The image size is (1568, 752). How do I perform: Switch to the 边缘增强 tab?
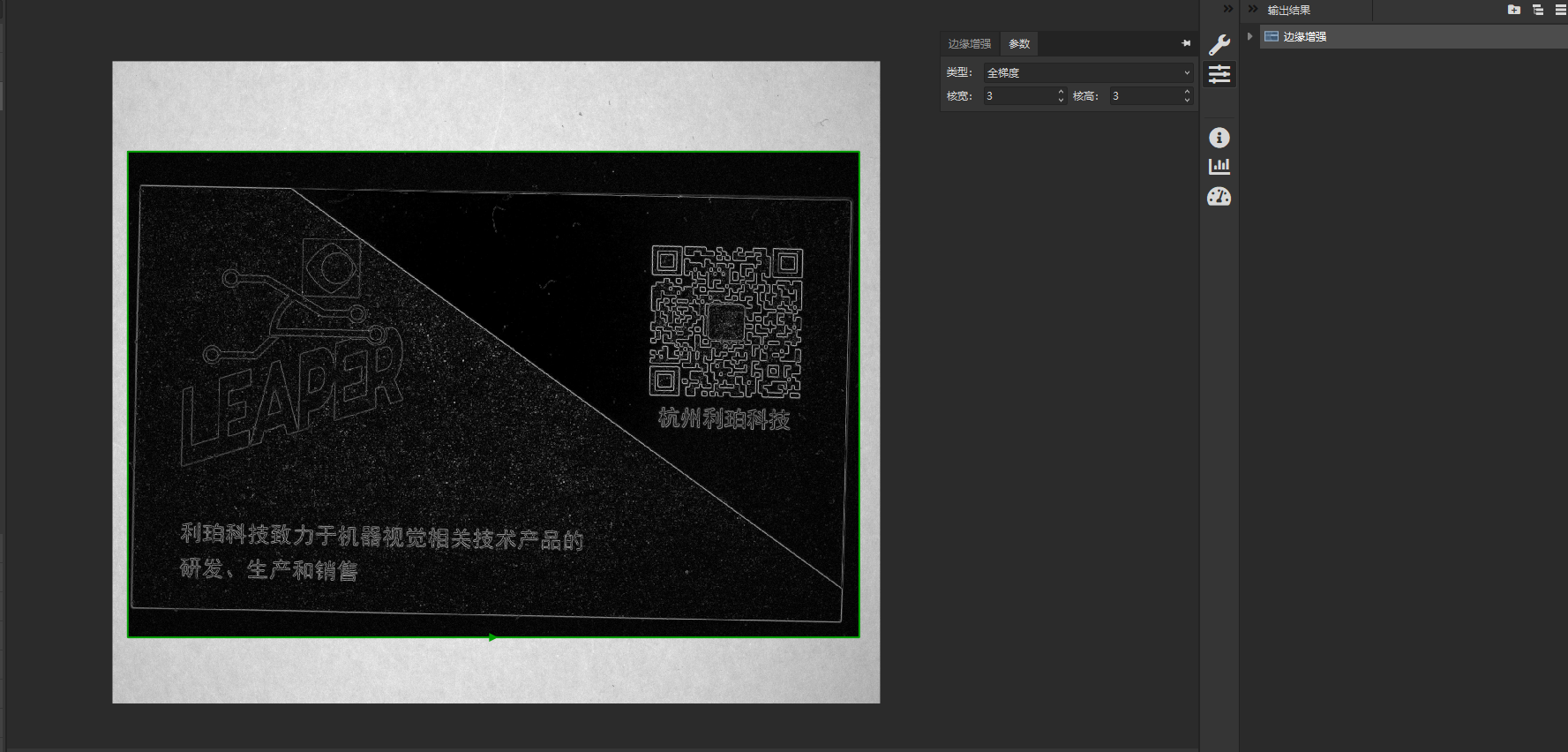click(969, 43)
